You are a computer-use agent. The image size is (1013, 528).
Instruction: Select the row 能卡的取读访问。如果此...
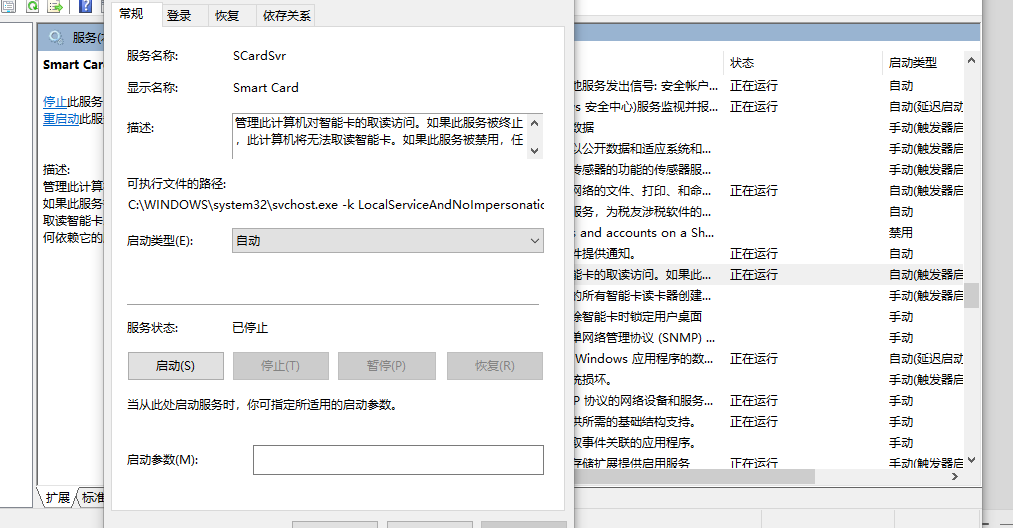[769, 275]
